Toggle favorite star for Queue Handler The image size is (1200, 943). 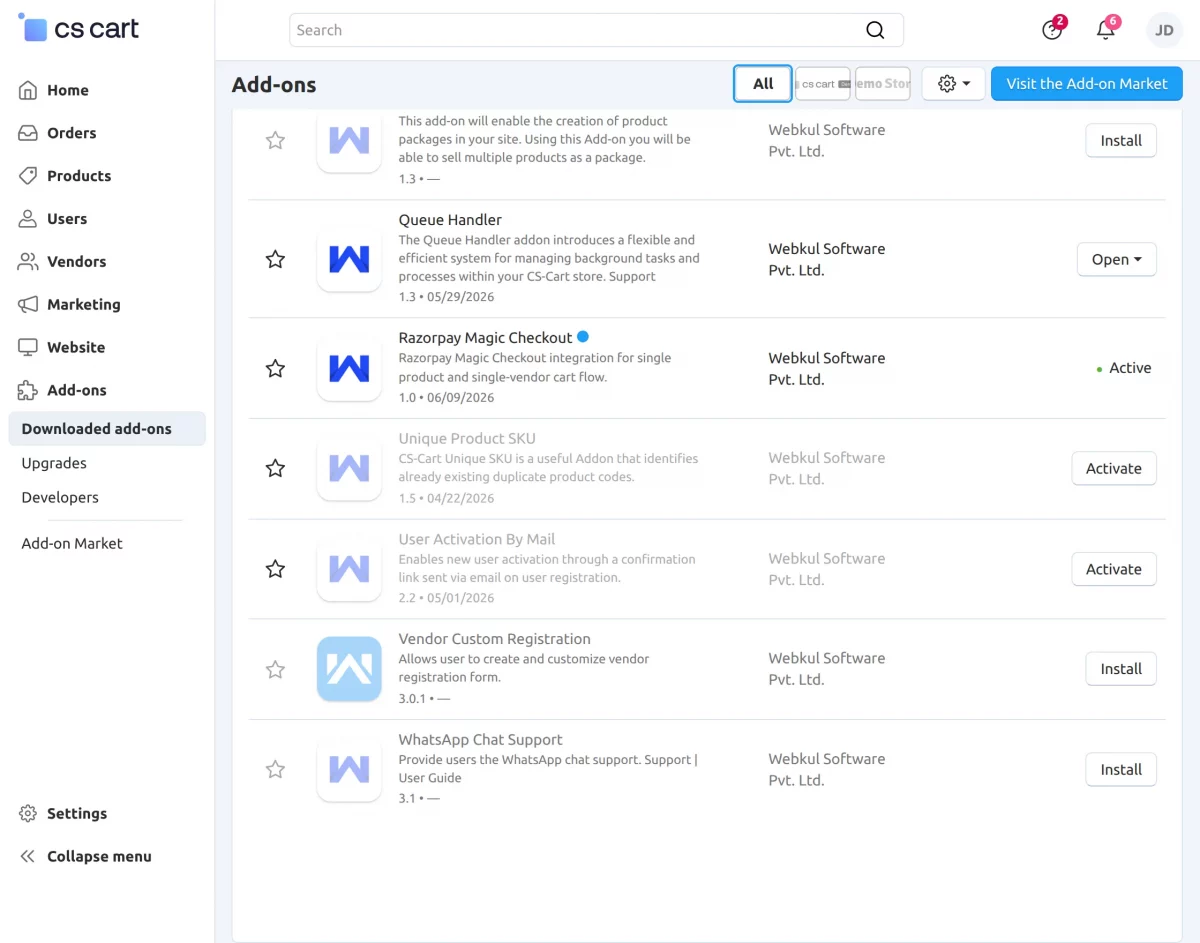[275, 260]
